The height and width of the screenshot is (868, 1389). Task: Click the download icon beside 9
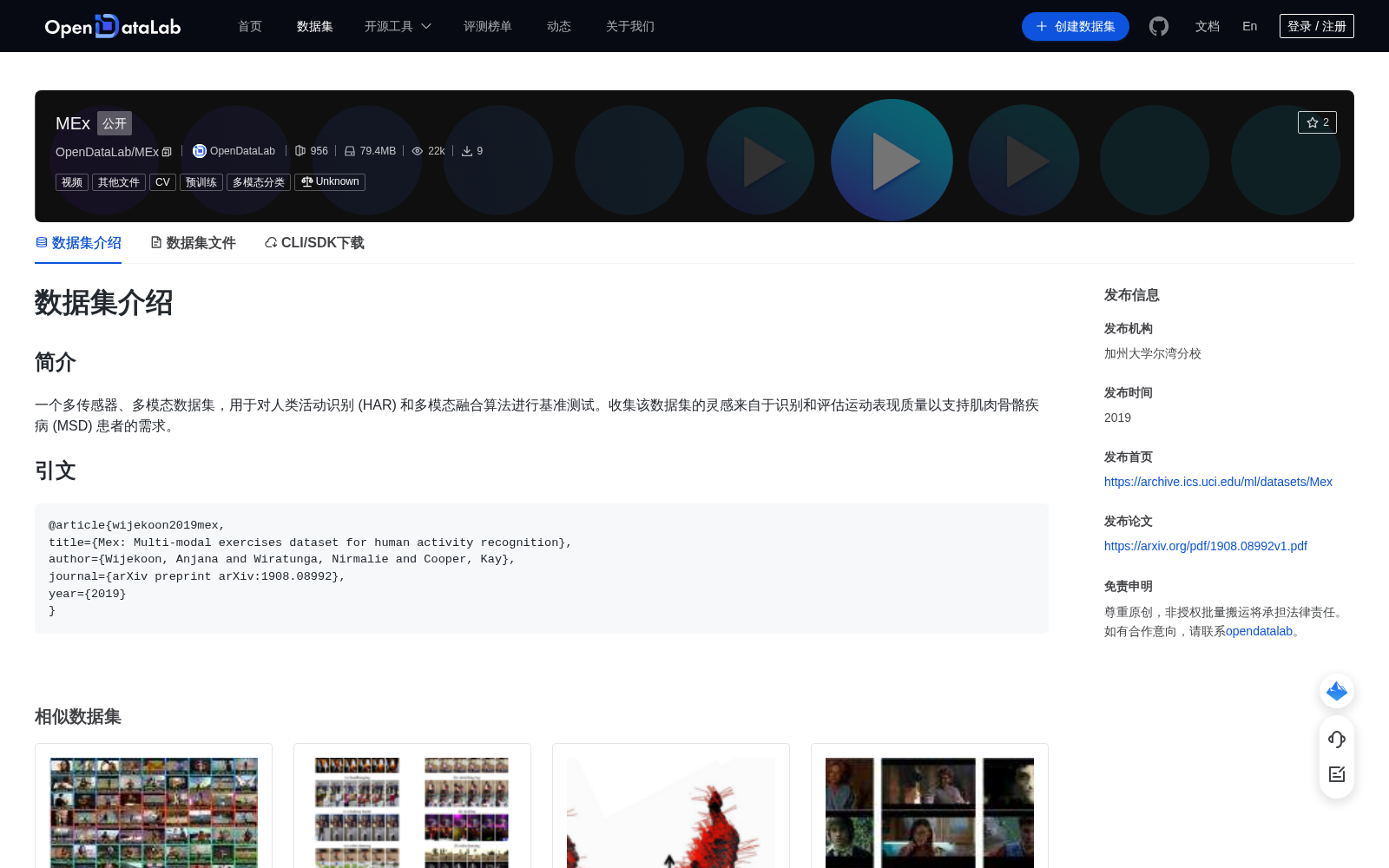(x=467, y=151)
